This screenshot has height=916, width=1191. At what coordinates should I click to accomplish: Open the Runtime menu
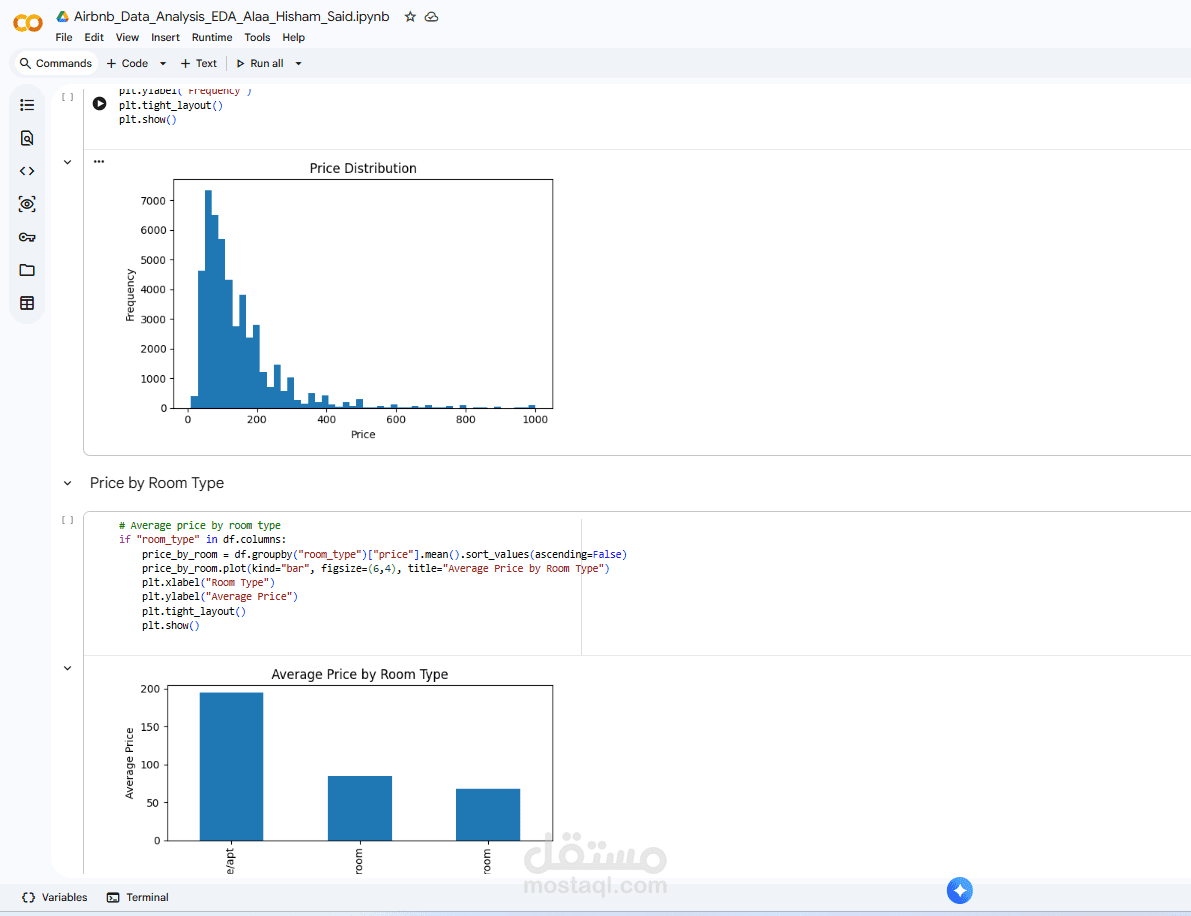(212, 37)
